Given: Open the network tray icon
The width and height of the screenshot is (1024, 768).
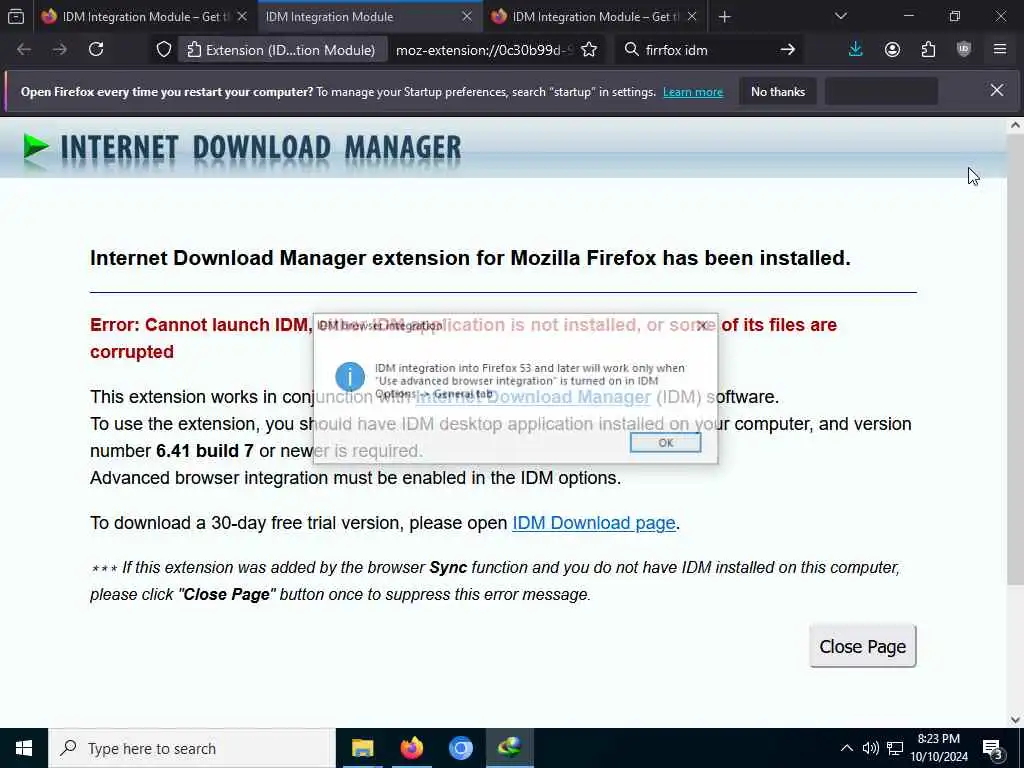Looking at the screenshot, I should tap(895, 748).
